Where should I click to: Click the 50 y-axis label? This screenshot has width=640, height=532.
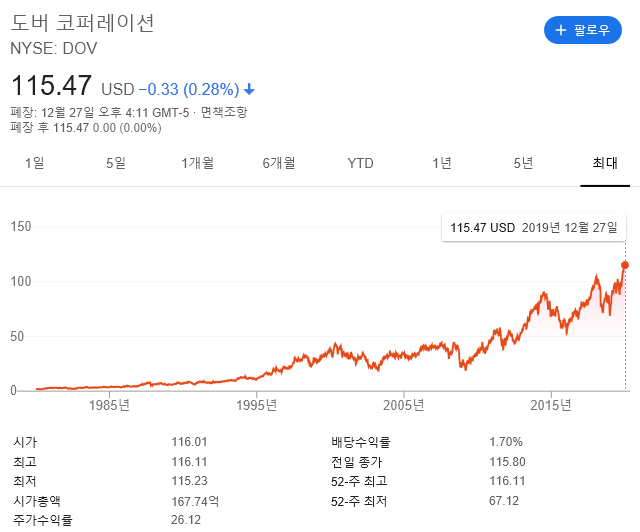(17, 337)
